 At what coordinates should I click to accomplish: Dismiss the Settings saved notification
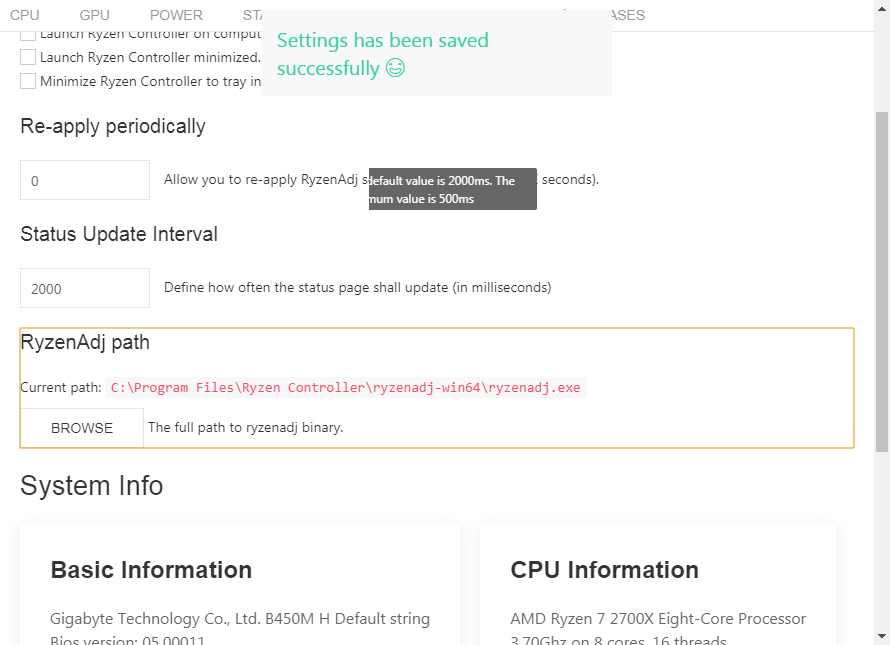click(x=437, y=54)
